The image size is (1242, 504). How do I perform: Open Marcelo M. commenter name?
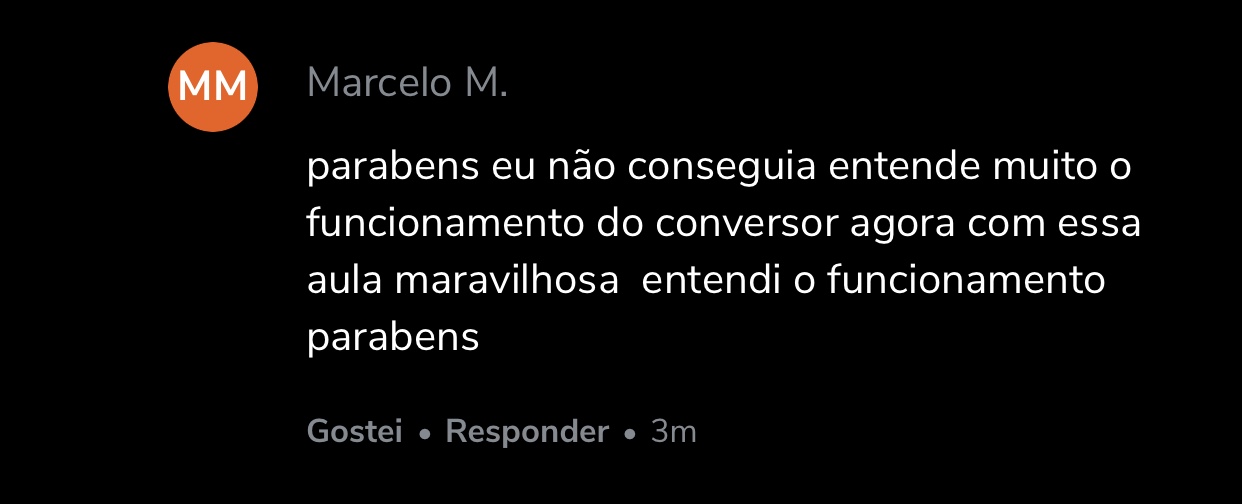coord(407,83)
